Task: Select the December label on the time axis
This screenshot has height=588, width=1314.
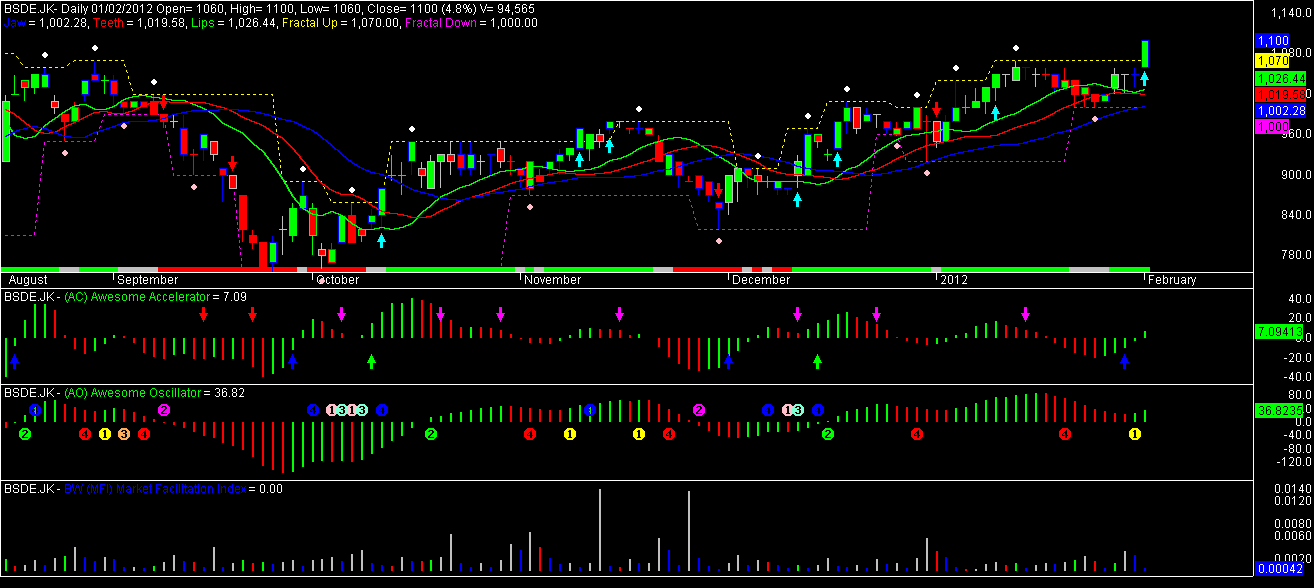Action: point(761,280)
